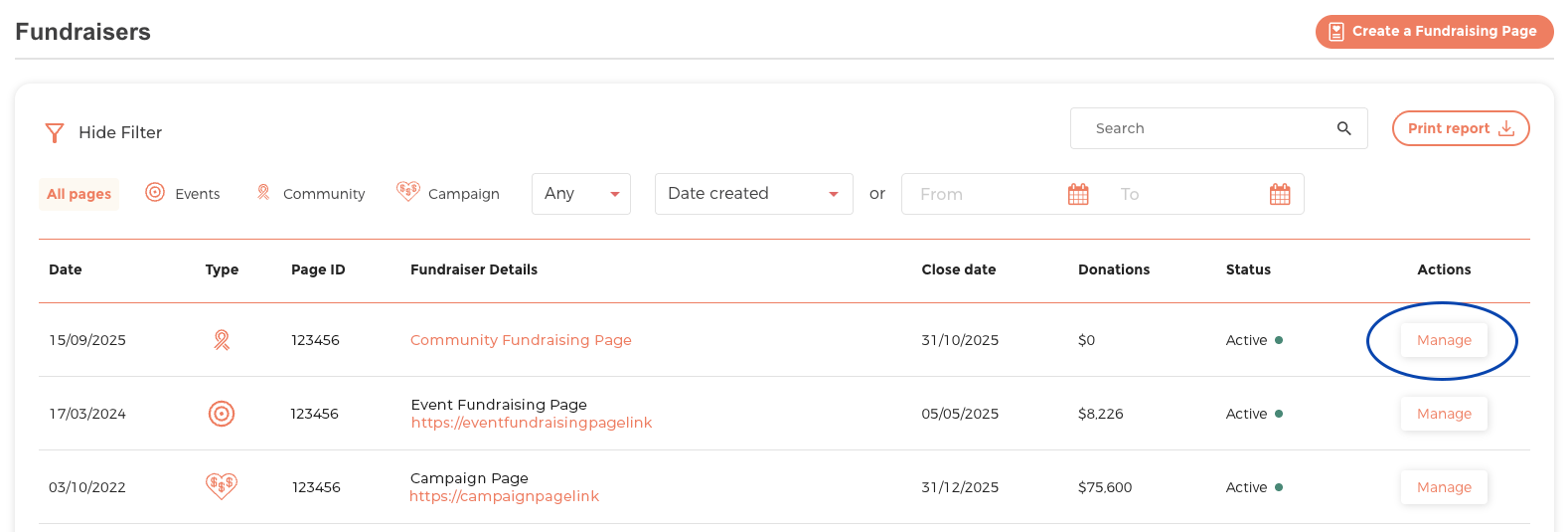Click ribbon type icon in 15/09/2025 row
The image size is (1568, 532).
click(222, 340)
